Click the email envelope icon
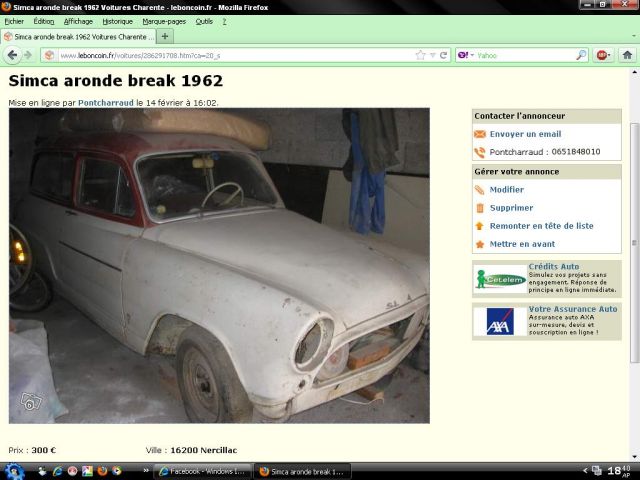Screen dimensions: 640x480 (480, 134)
